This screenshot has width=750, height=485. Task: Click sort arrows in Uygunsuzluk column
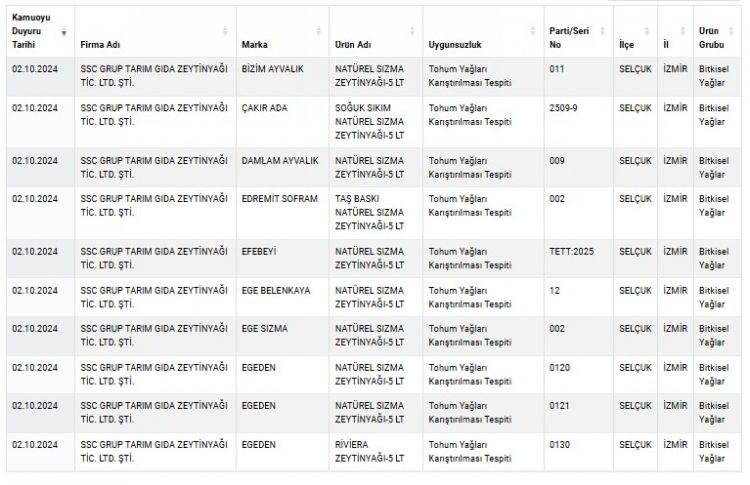pyautogui.click(x=535, y=32)
